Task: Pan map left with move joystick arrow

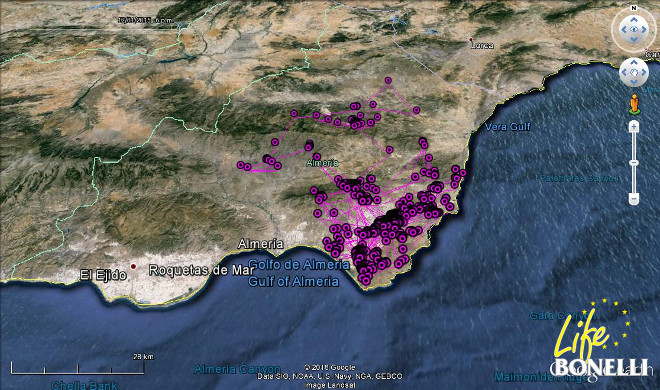Action: click(x=624, y=72)
